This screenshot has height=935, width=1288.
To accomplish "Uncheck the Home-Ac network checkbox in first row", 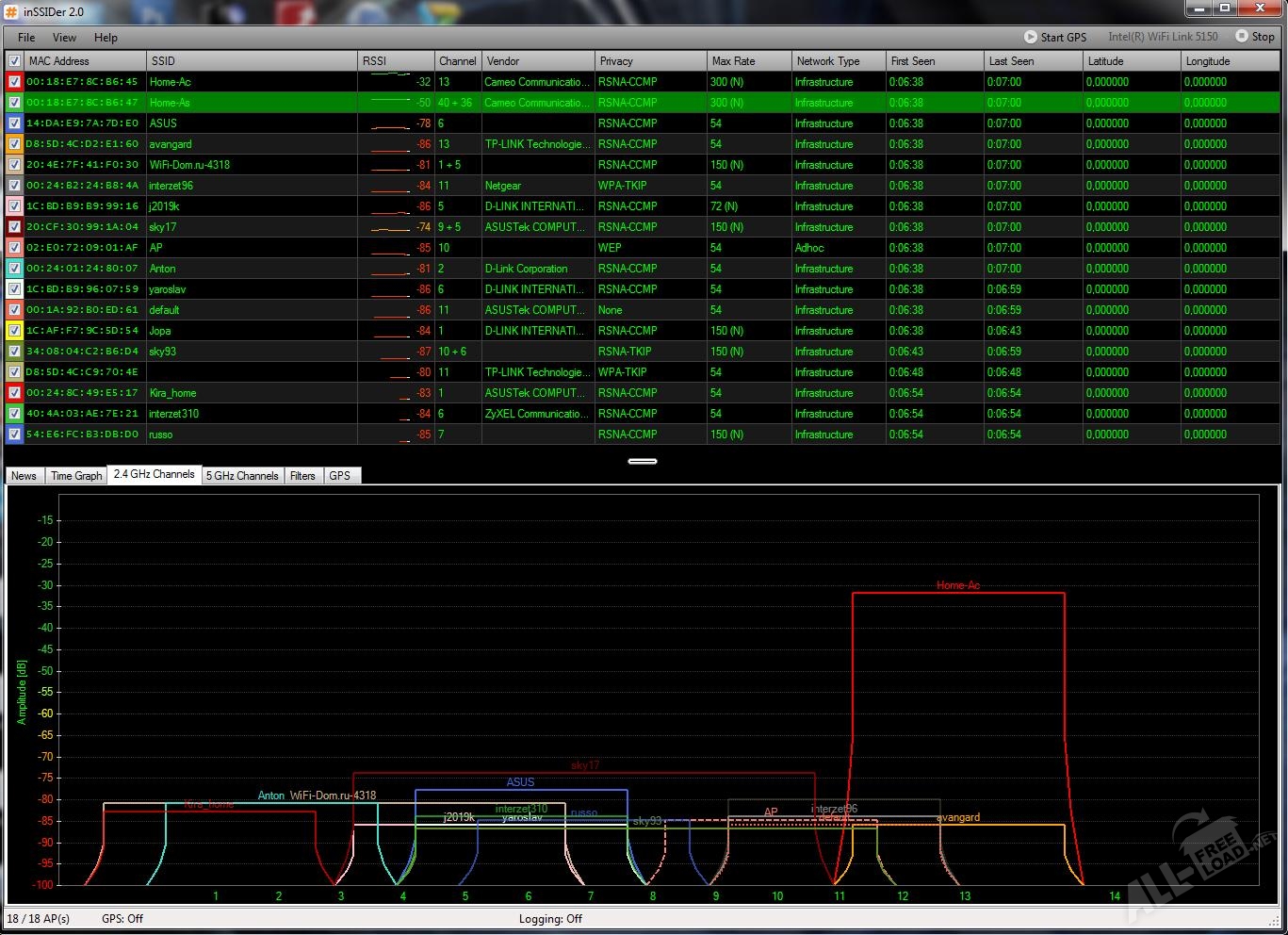I will (x=14, y=82).
